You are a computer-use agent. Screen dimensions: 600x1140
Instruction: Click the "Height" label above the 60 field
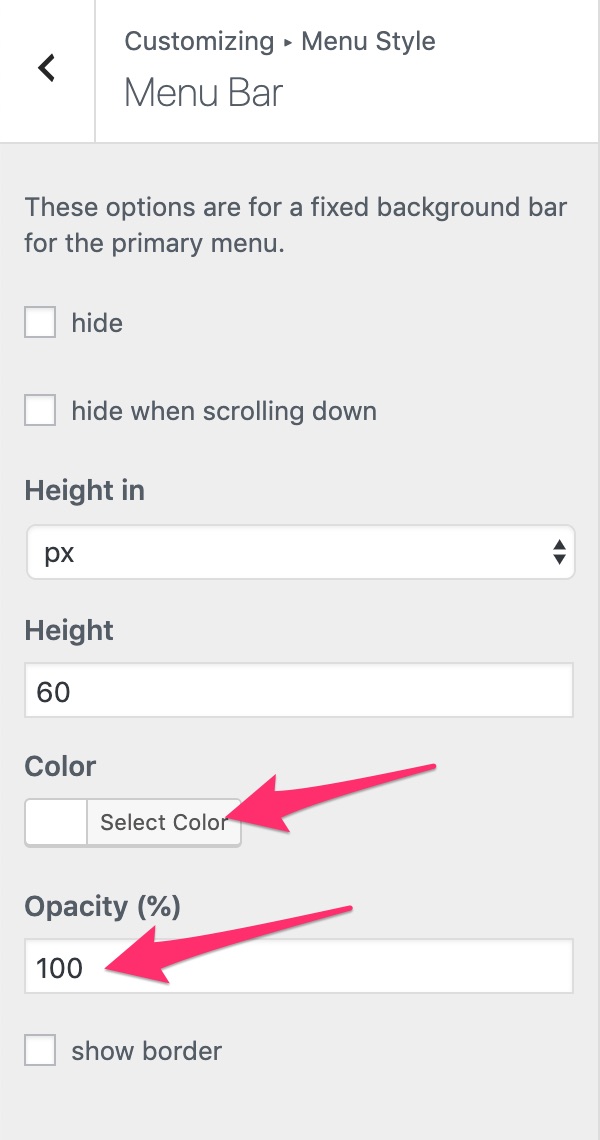pos(69,630)
